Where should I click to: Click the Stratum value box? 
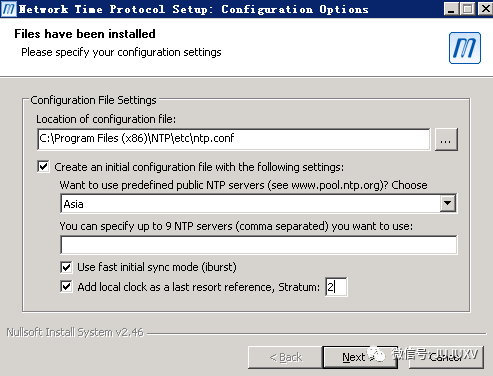336,287
